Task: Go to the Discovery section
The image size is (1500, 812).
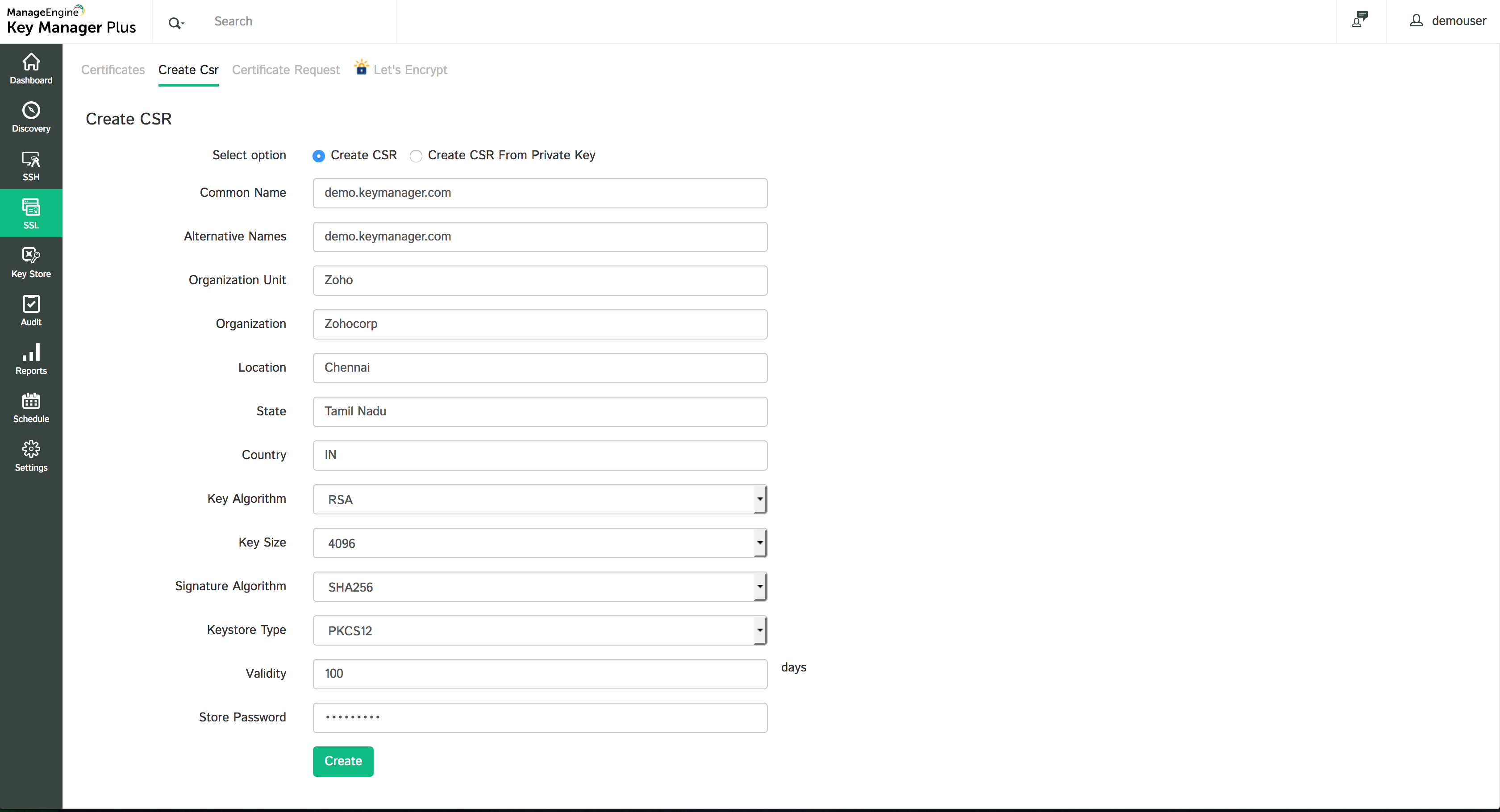Action: point(31,116)
